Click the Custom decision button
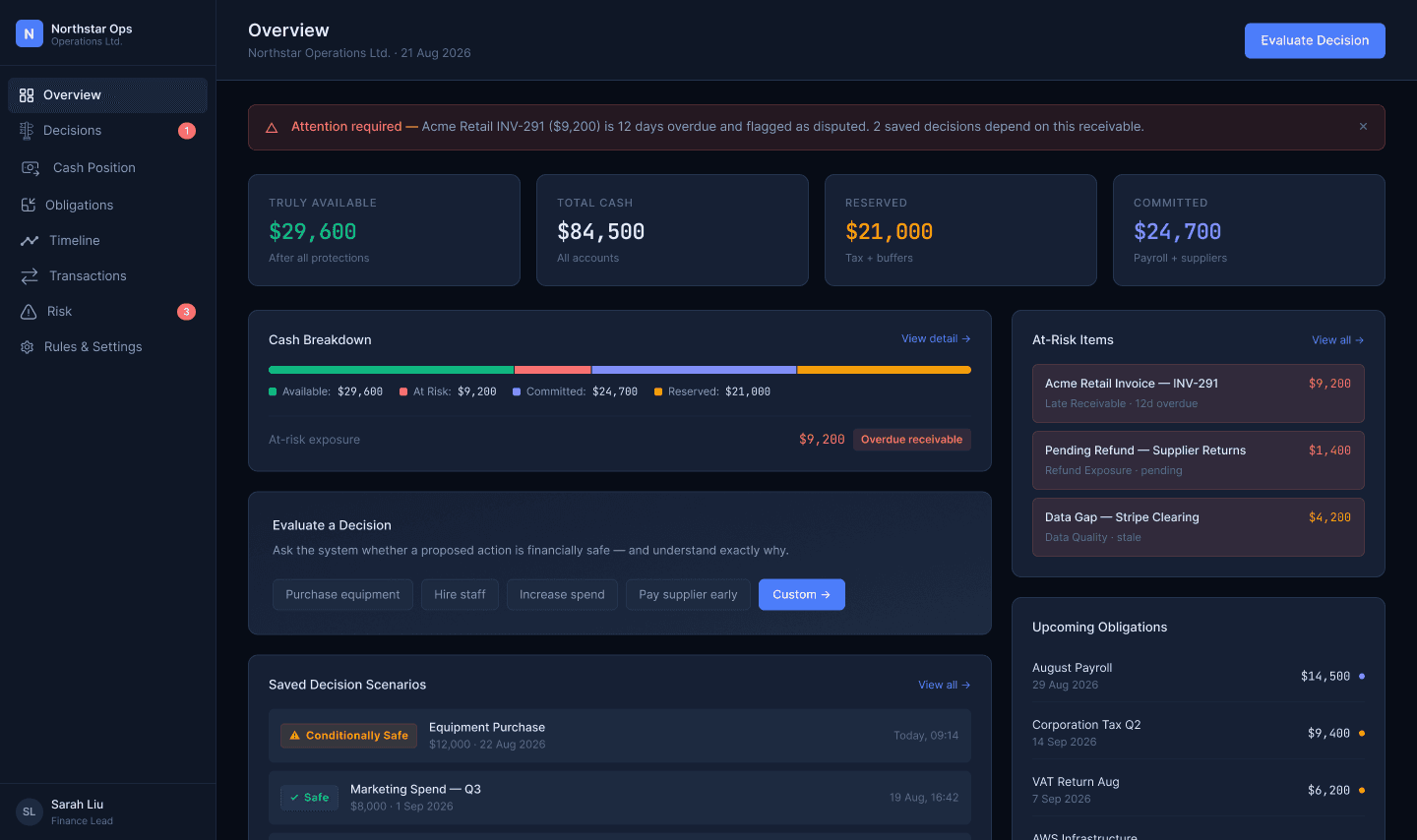Viewport: 1417px width, 840px height. coord(802,594)
